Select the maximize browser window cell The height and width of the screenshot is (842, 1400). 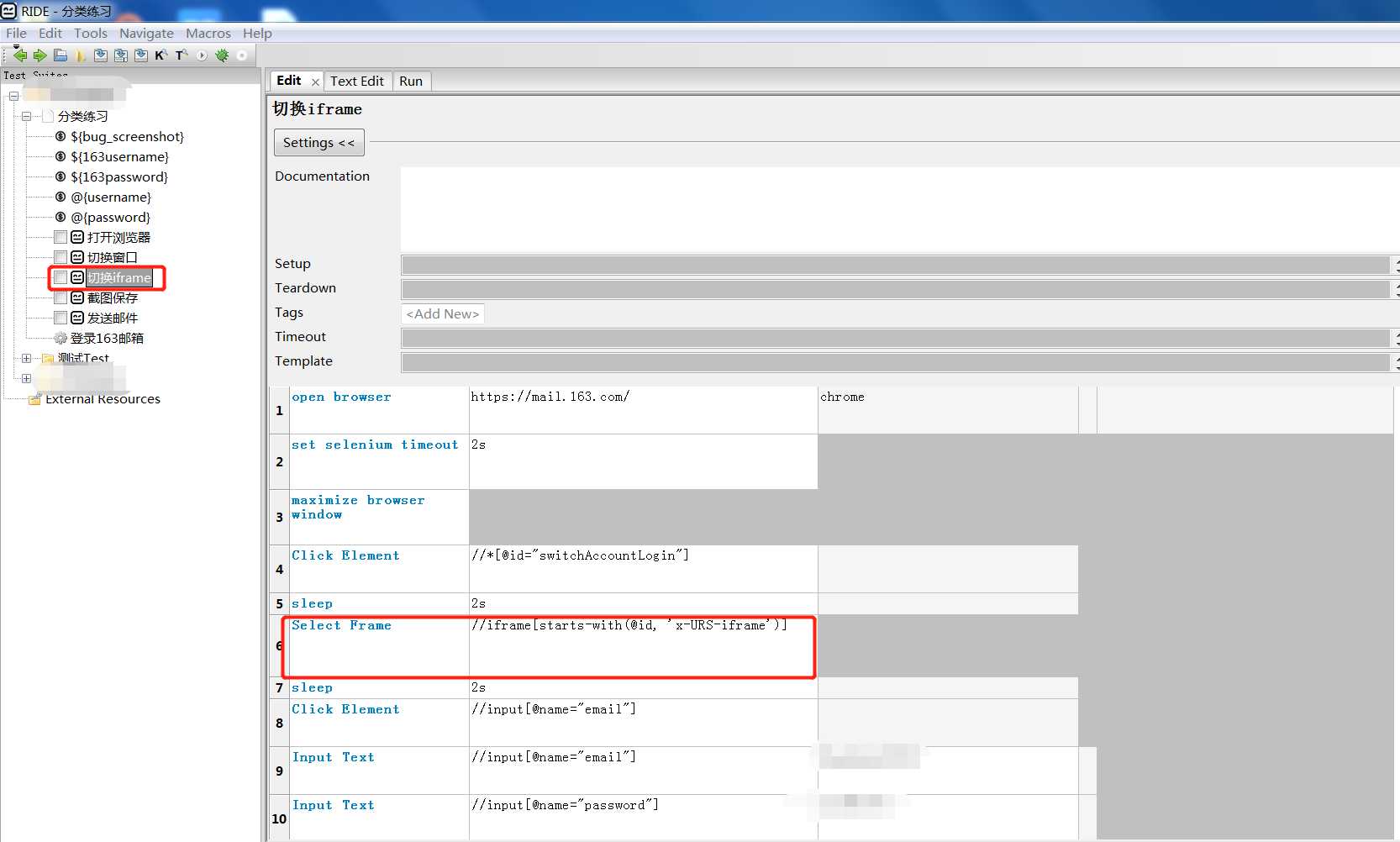tap(379, 517)
